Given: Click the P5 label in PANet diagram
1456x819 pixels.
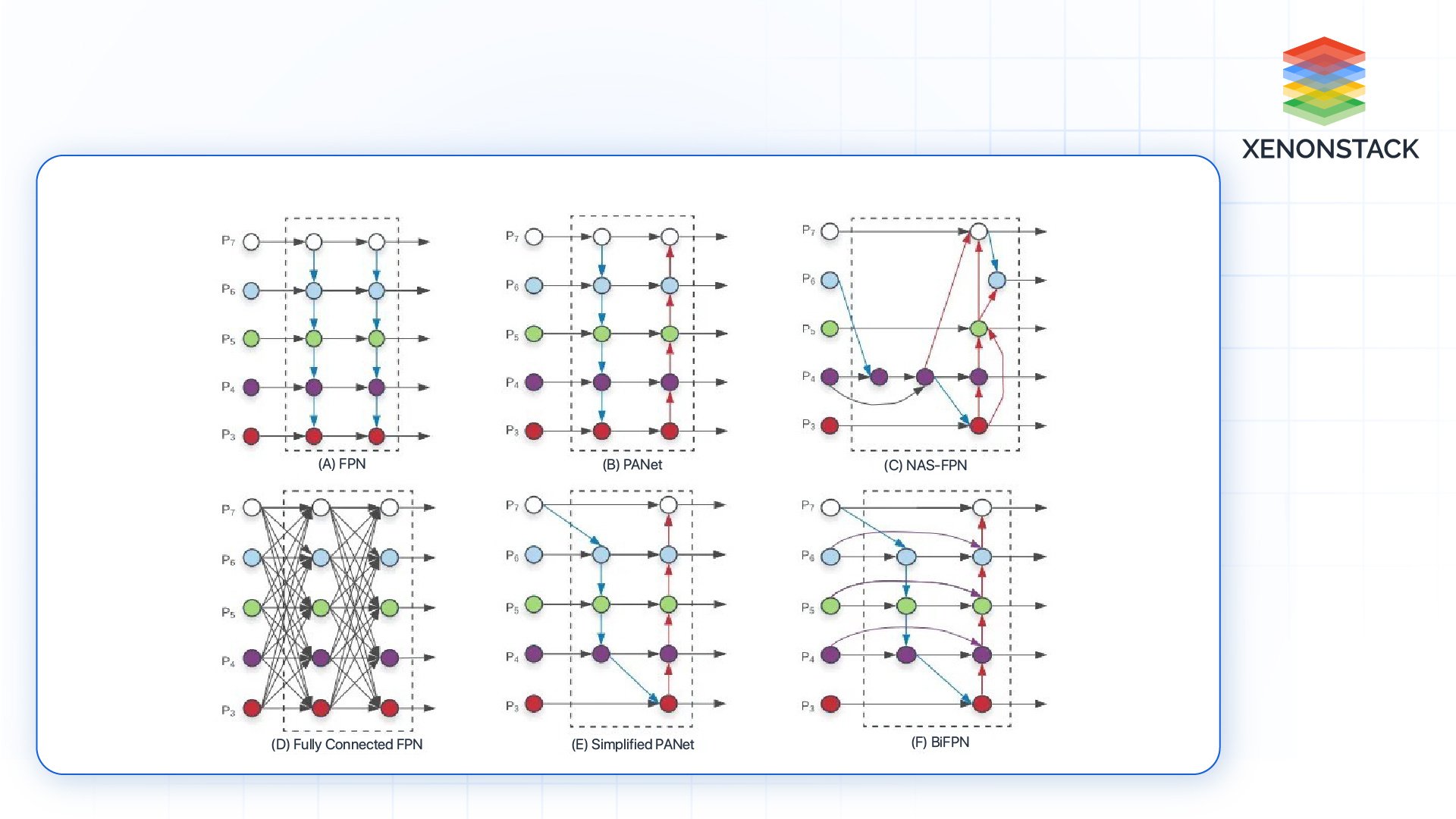Looking at the screenshot, I should 513,335.
